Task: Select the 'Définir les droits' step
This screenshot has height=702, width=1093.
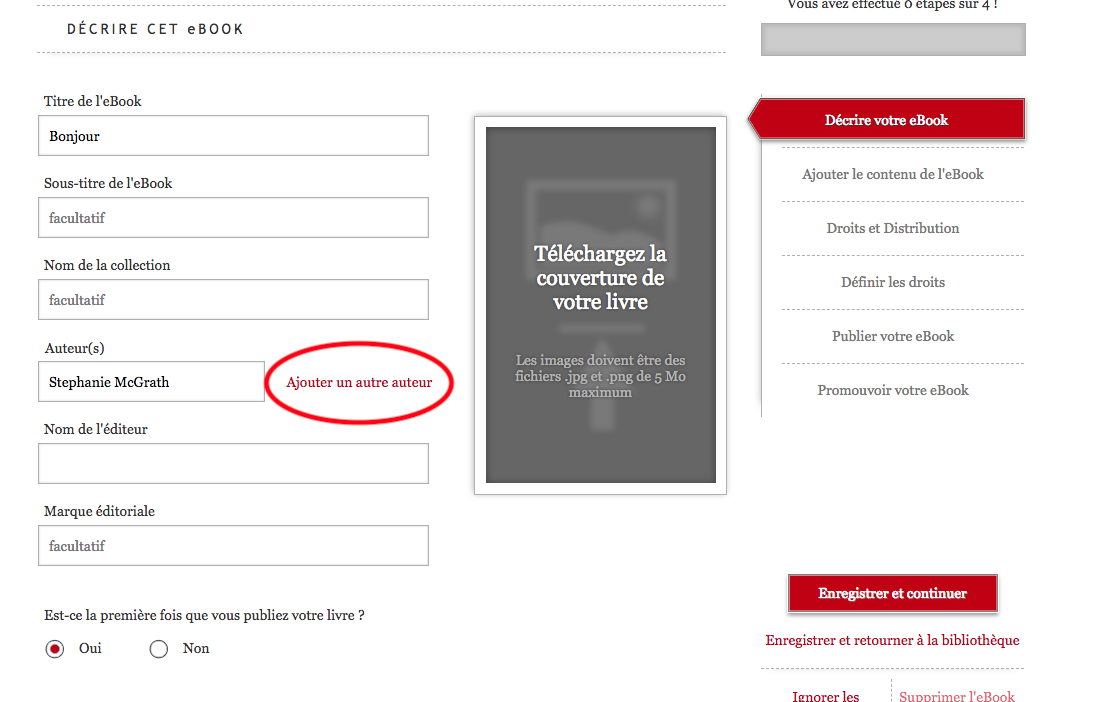Action: (x=892, y=282)
